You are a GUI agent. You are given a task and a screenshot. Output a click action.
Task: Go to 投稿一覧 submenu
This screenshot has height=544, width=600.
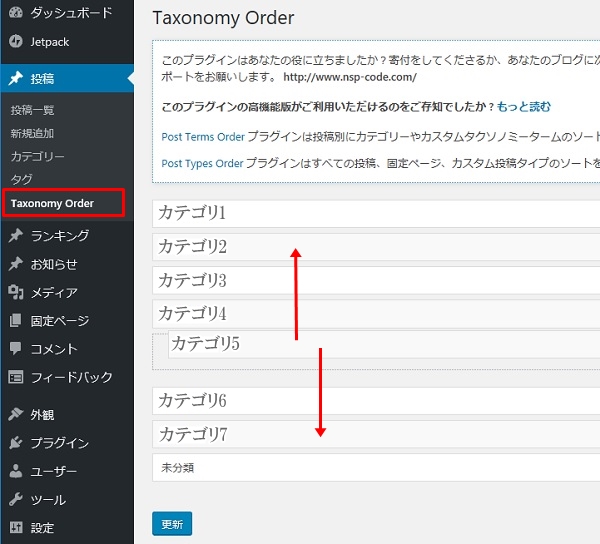(32, 110)
